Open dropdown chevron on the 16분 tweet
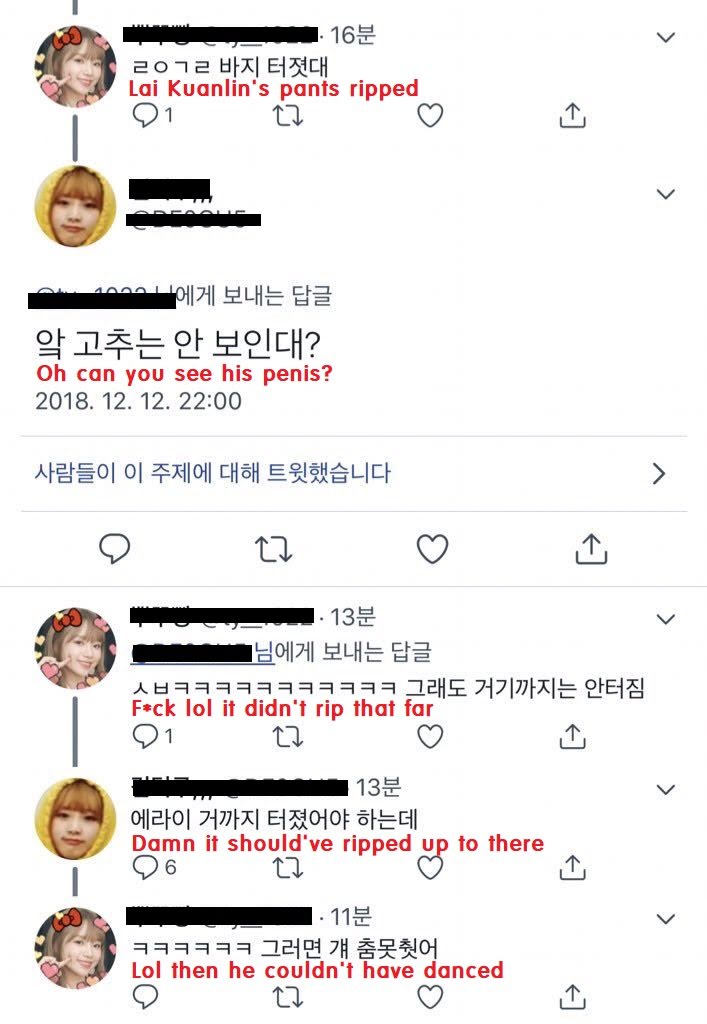Screen dimensions: 707x1024 coord(665,37)
